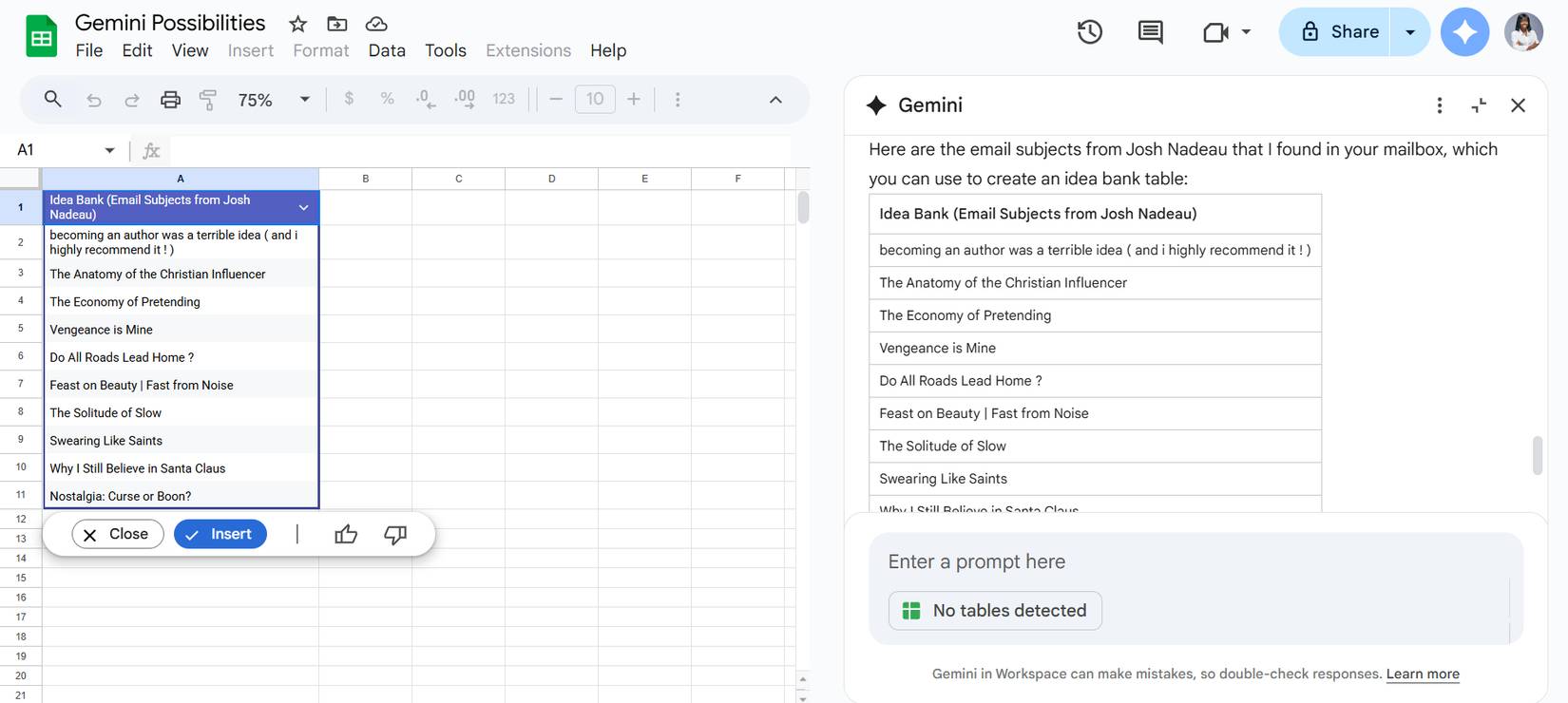The image size is (1568, 703).
Task: Start a meeting with camera icon
Action: pyautogui.click(x=1215, y=32)
